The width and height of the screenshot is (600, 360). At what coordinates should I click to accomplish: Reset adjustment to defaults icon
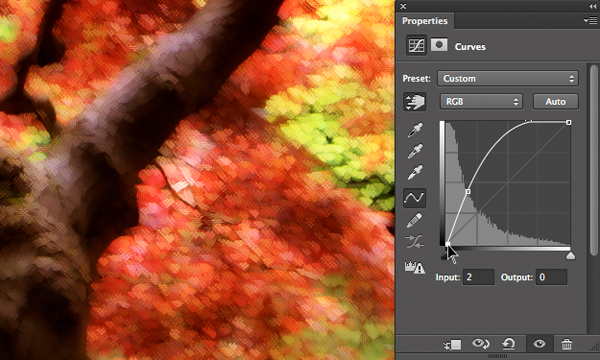click(509, 344)
